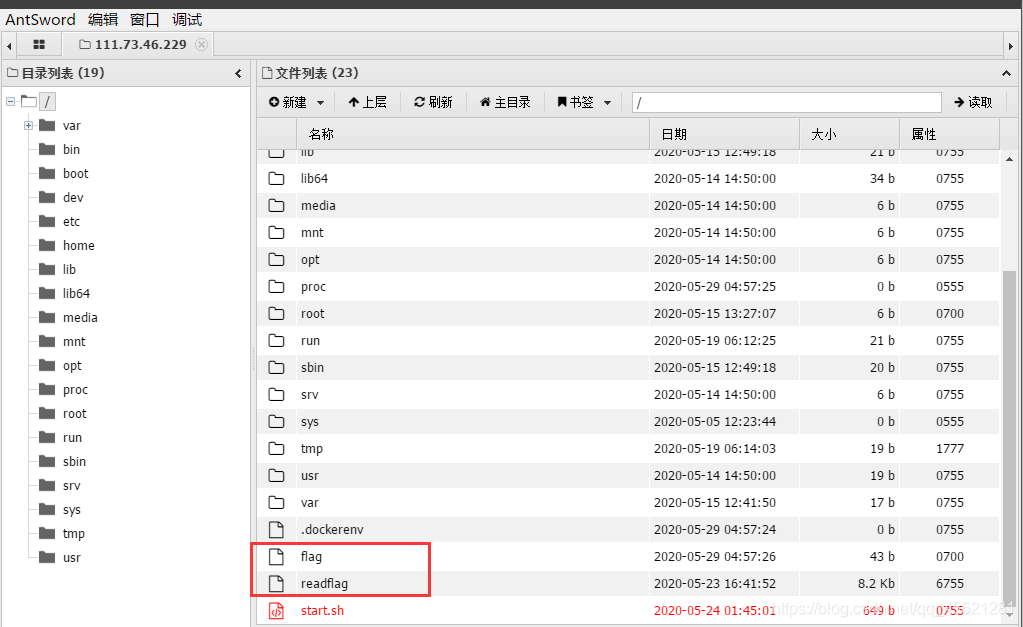
Task: Click the lib folder icon in tree
Action: (x=47, y=269)
